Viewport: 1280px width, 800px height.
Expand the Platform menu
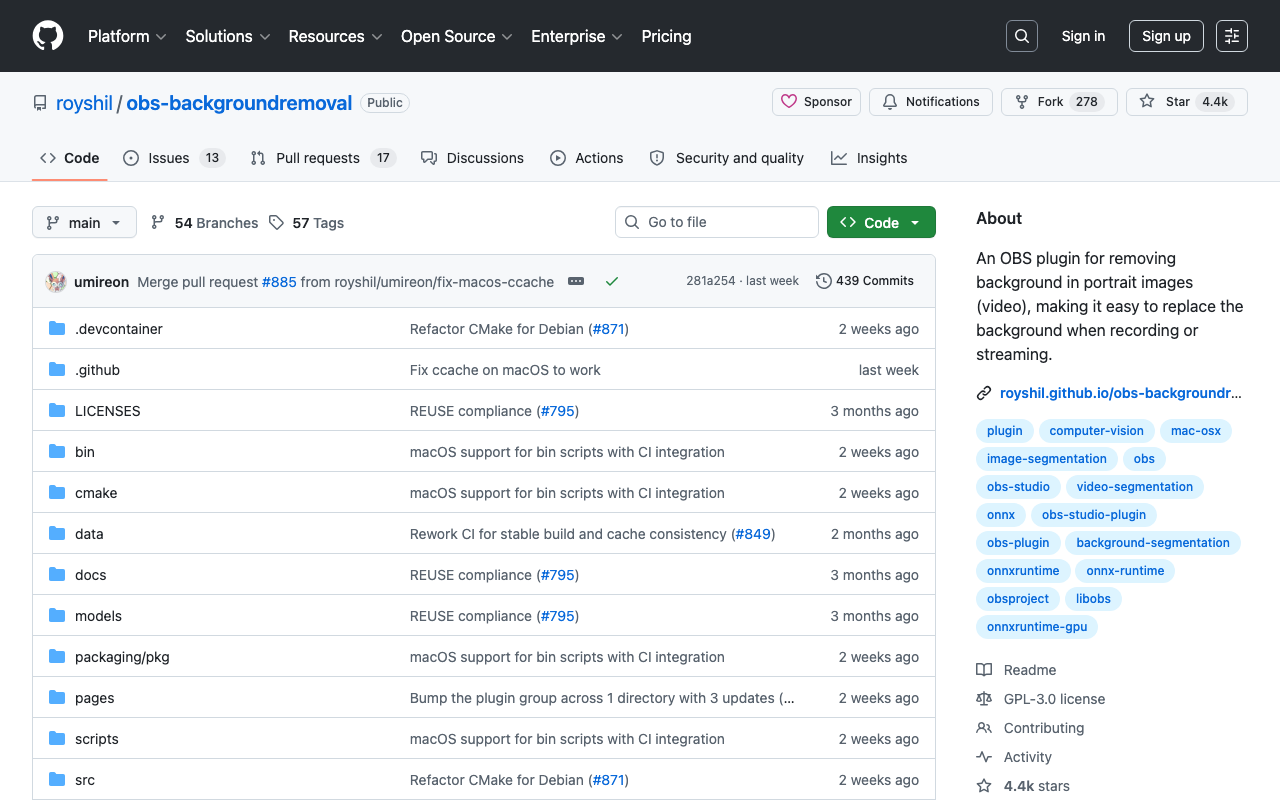(127, 36)
